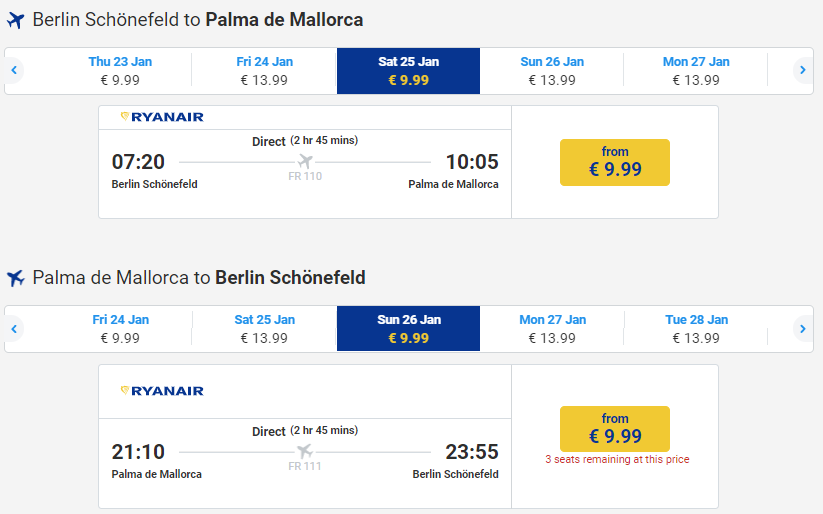Image resolution: width=823 pixels, height=514 pixels.
Task: Select return Fri 24 Jan date tab
Action: 120,329
